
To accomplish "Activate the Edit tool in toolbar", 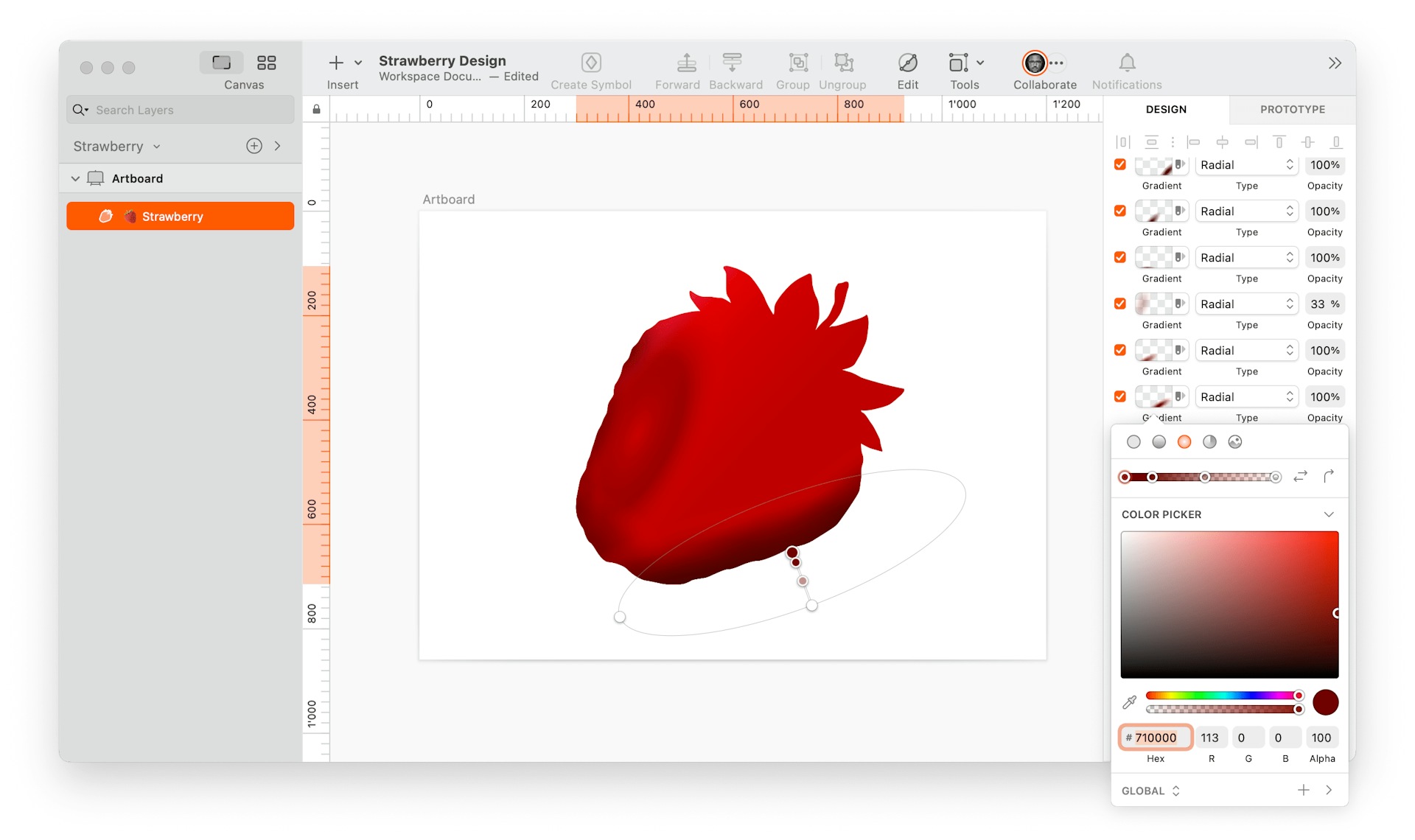I will pos(907,63).
